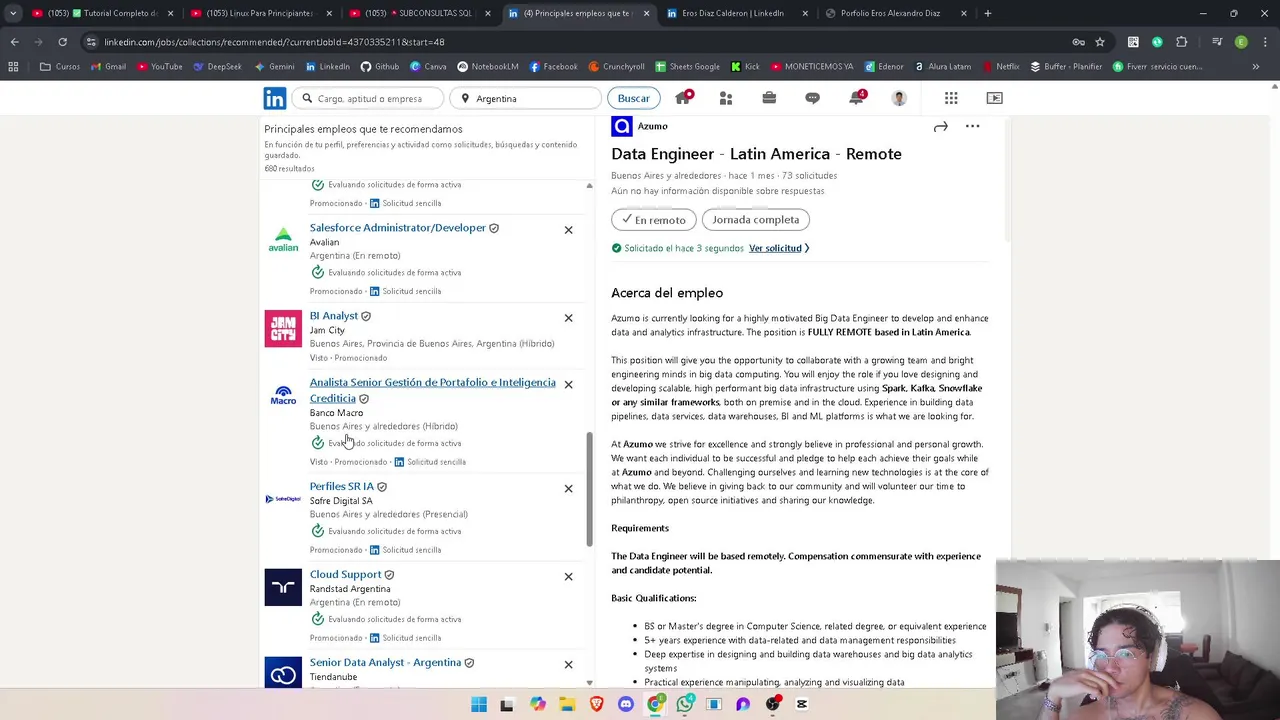Image resolution: width=1280 pixels, height=720 pixels.
Task: Share the Data Engineer job posting
Action: [x=940, y=127]
